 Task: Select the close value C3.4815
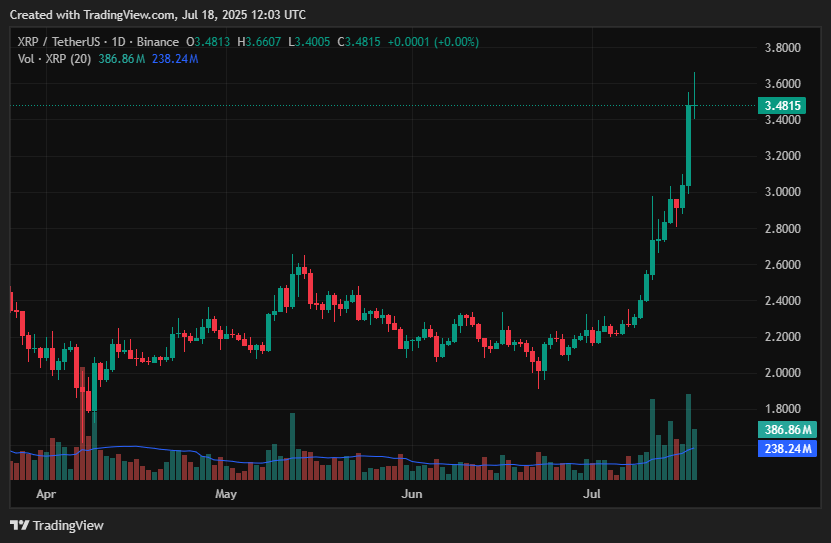359,42
